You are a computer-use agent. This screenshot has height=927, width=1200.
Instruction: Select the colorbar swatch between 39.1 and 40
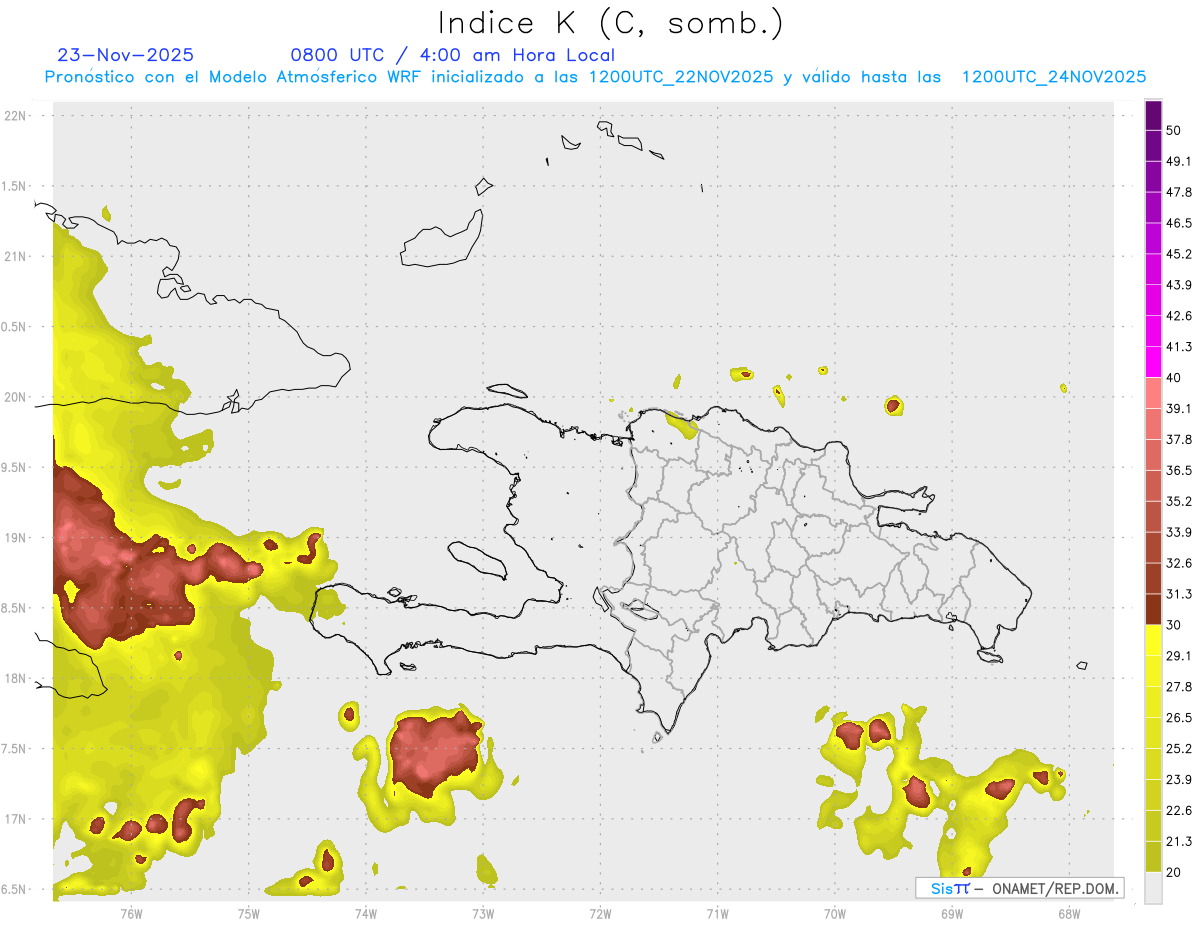pos(1153,393)
